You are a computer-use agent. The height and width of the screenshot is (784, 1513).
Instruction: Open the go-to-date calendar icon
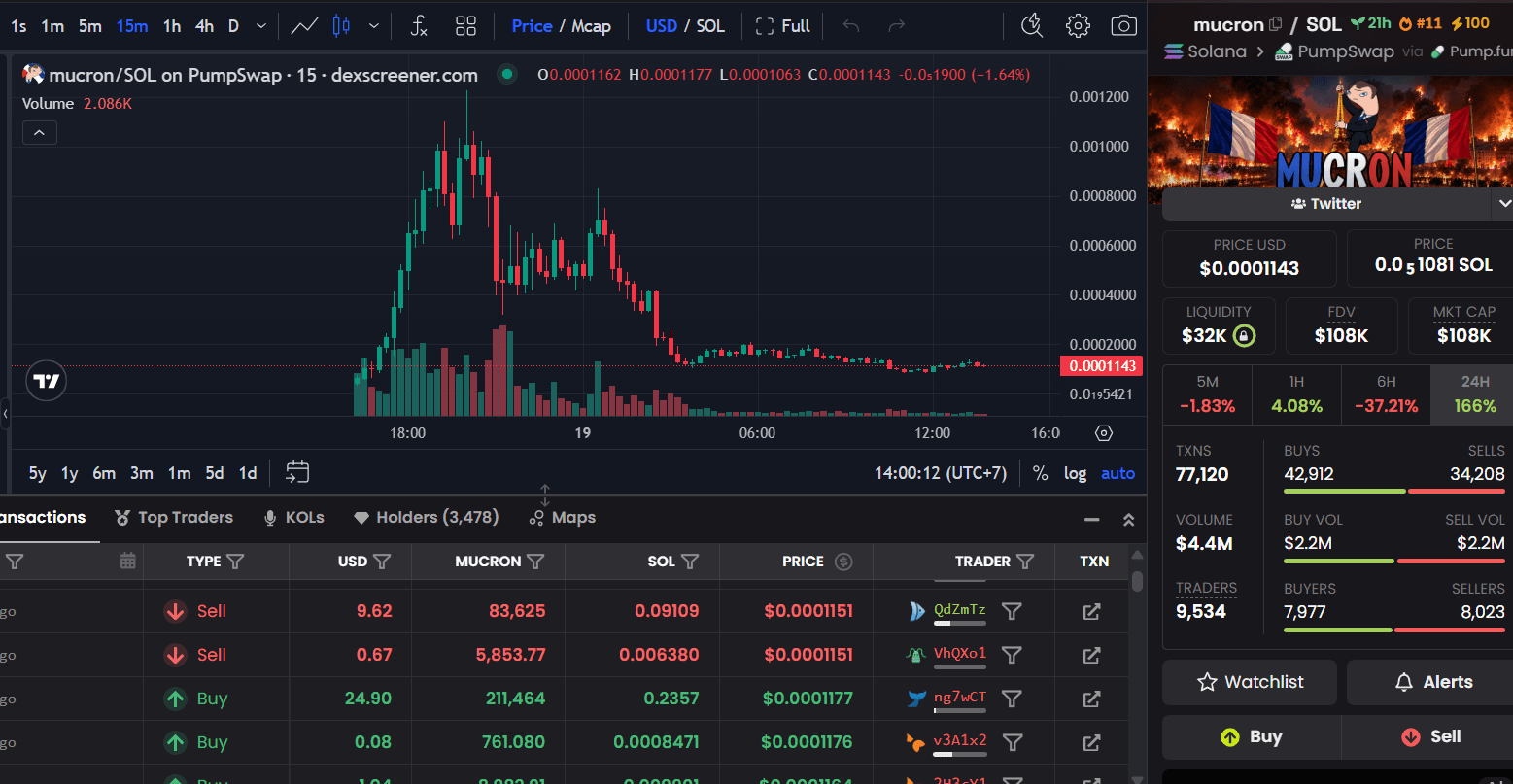click(x=297, y=473)
